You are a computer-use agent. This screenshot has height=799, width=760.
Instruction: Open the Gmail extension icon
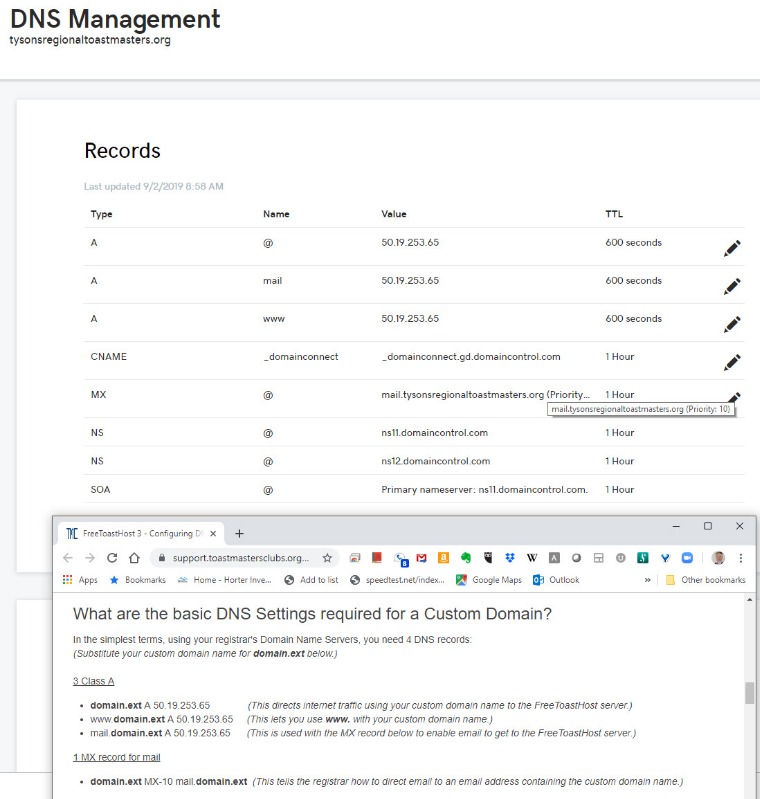[x=422, y=558]
